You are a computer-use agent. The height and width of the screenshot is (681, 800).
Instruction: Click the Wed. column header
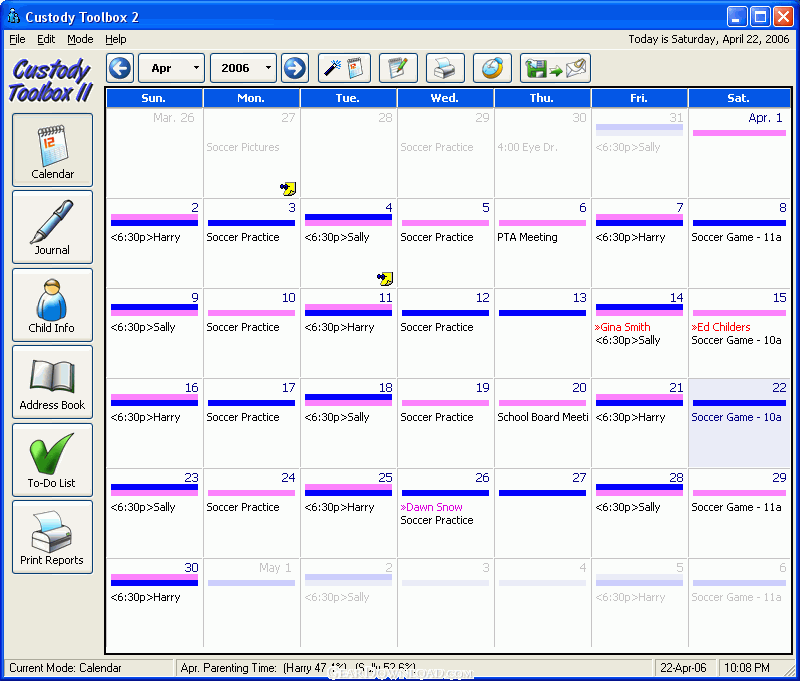pyautogui.click(x=445, y=98)
